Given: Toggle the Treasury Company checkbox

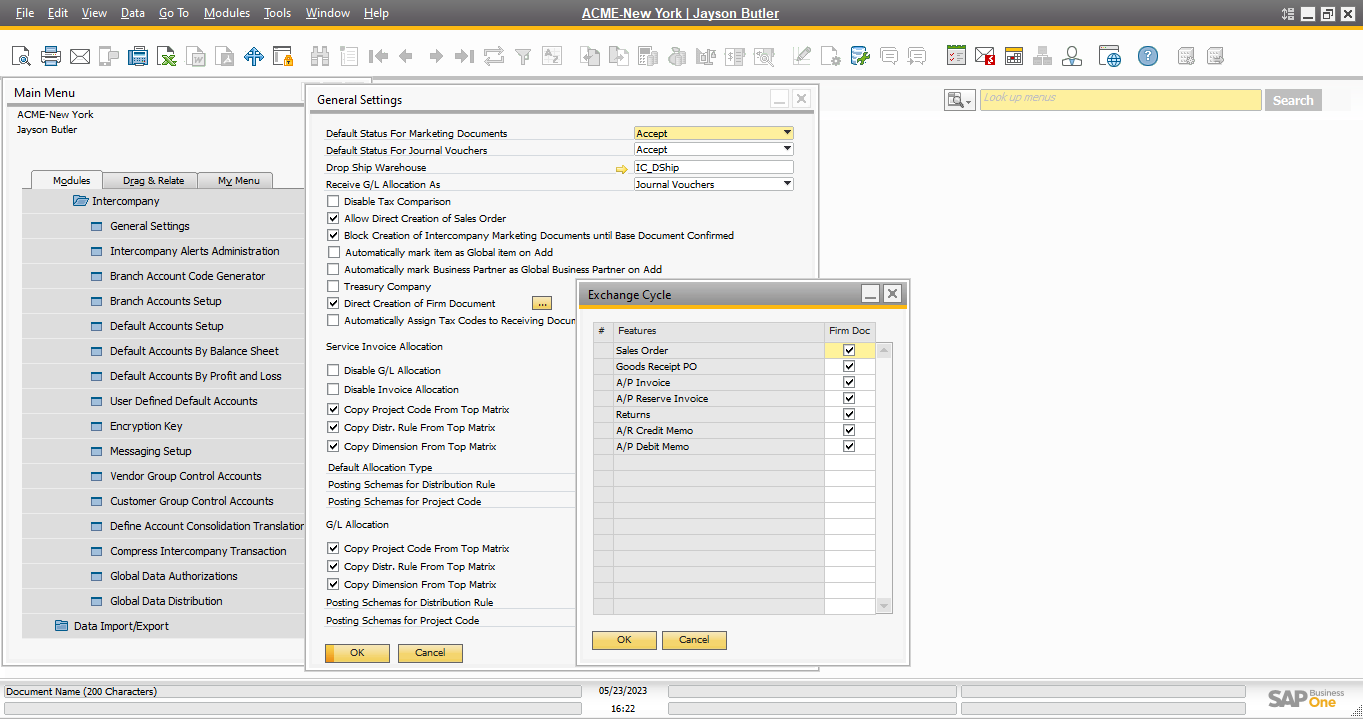Looking at the screenshot, I should pos(334,287).
